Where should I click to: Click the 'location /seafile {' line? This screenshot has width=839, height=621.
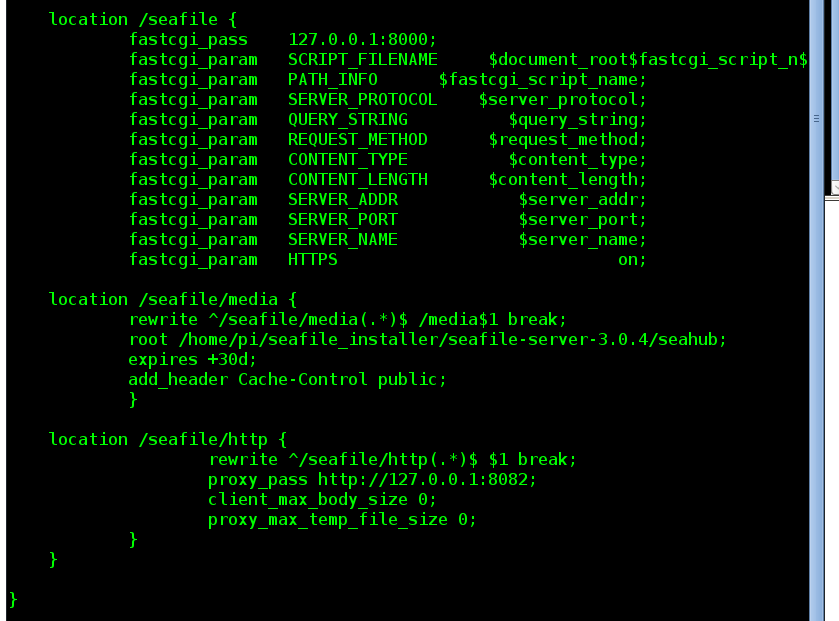(x=142, y=20)
